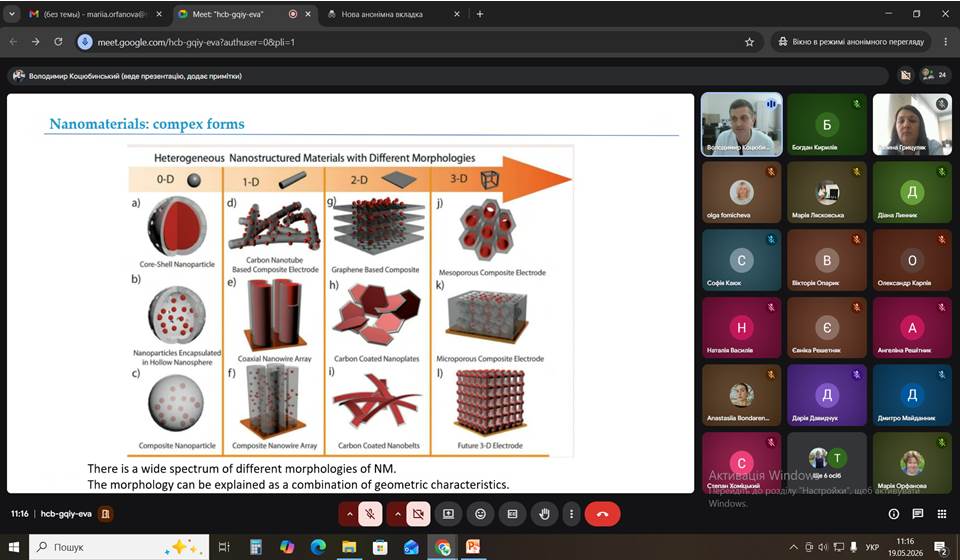Image resolution: width=960 pixels, height=560 pixels.
Task: Close the Gmail tab
Action: point(159,14)
